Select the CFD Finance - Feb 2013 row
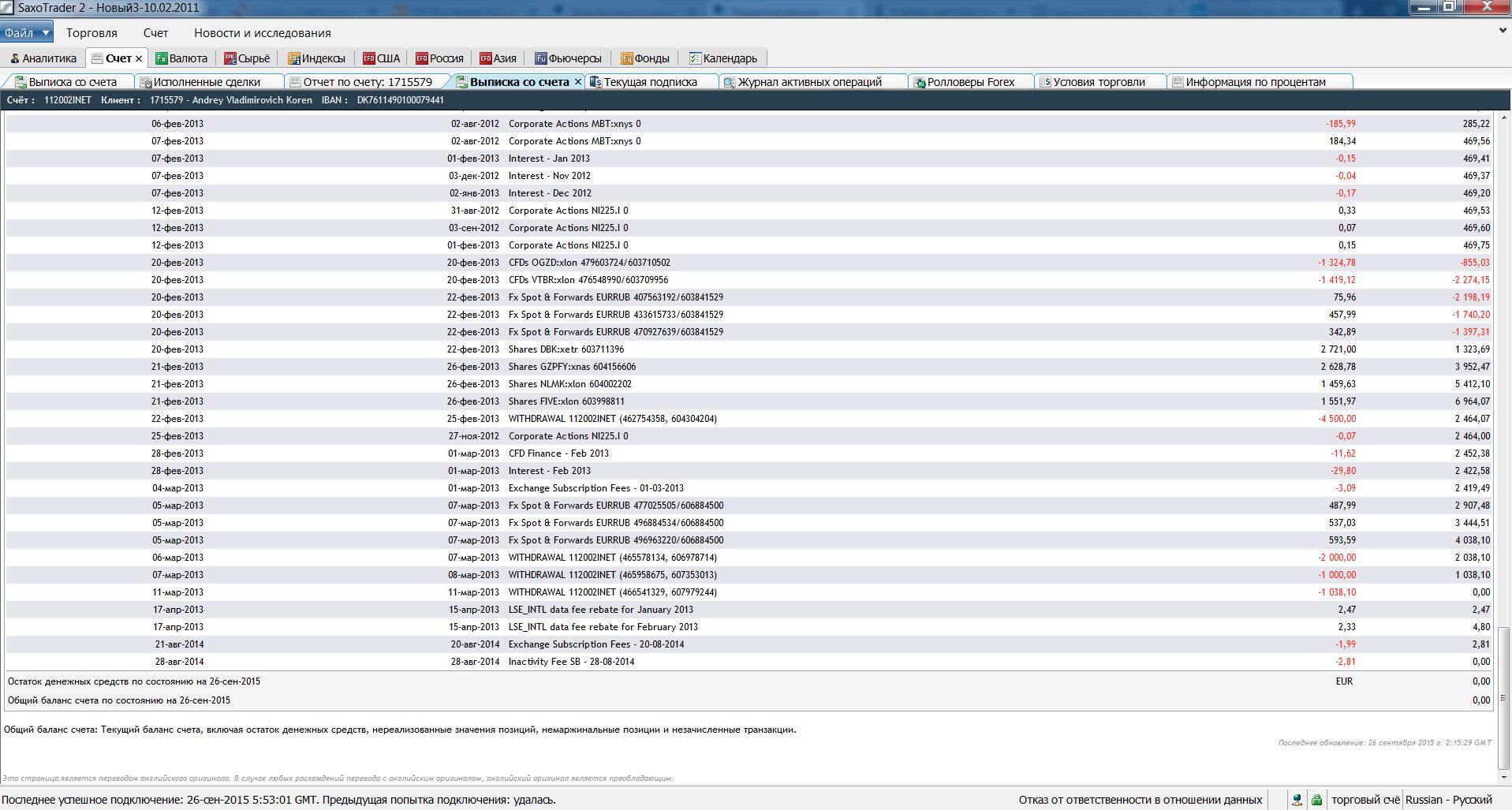The image size is (1512, 810). 749,454
